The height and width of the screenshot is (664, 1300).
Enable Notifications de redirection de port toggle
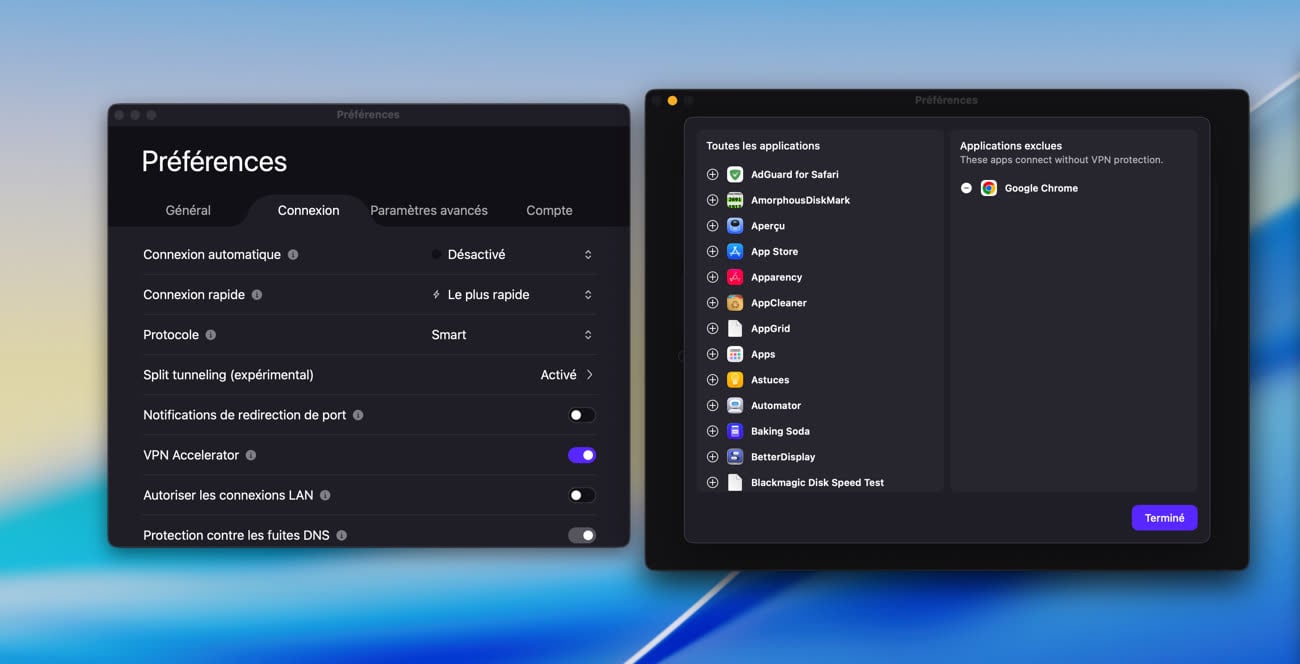tap(581, 415)
